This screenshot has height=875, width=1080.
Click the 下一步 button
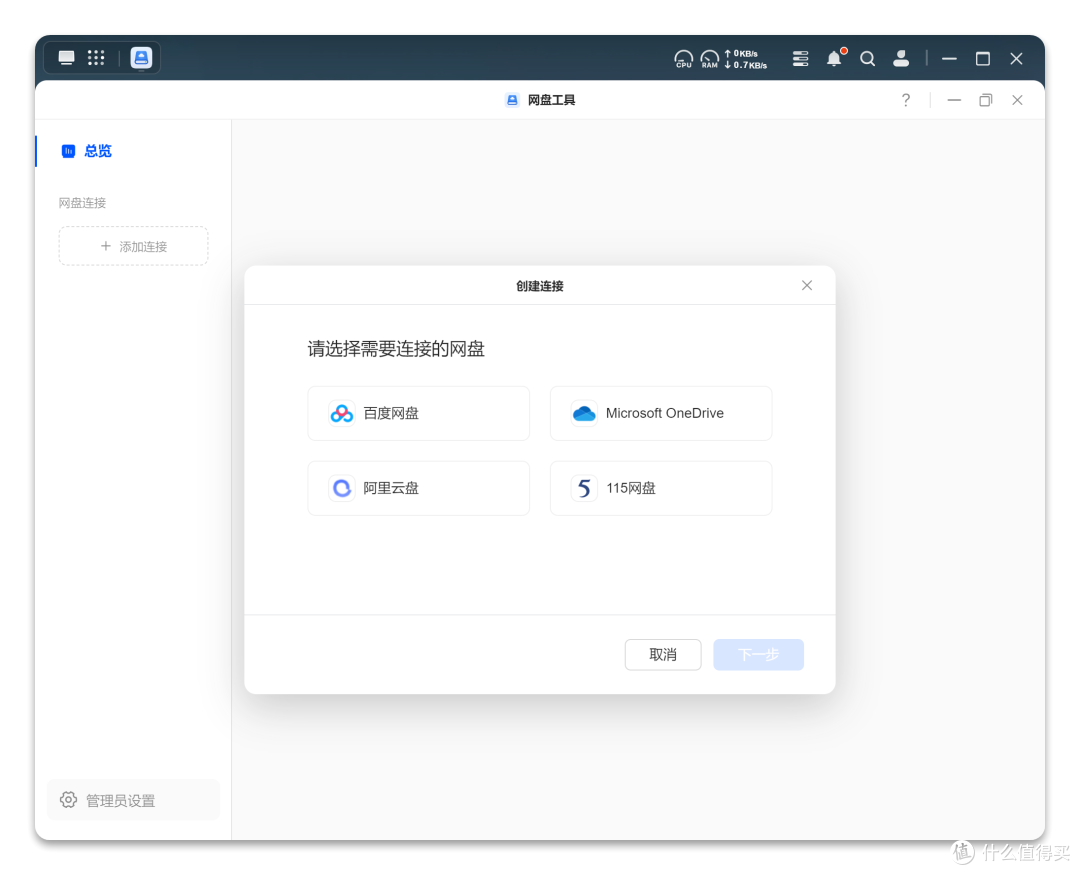click(x=758, y=655)
